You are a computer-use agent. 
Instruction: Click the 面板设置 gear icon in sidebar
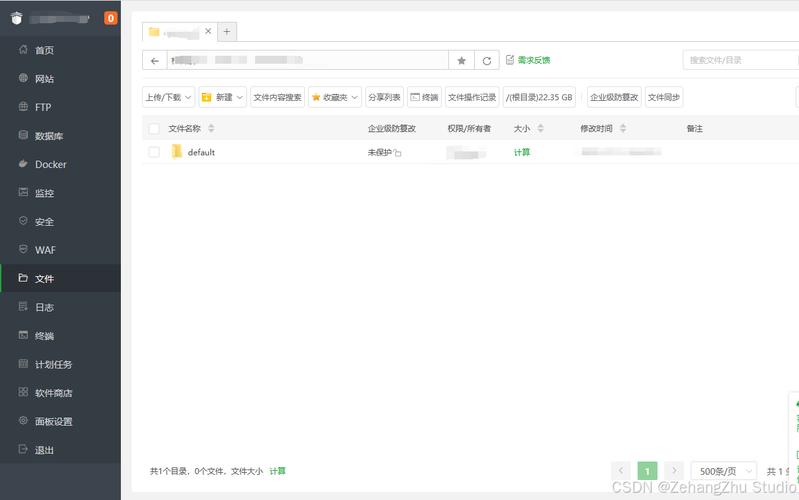(x=23, y=421)
